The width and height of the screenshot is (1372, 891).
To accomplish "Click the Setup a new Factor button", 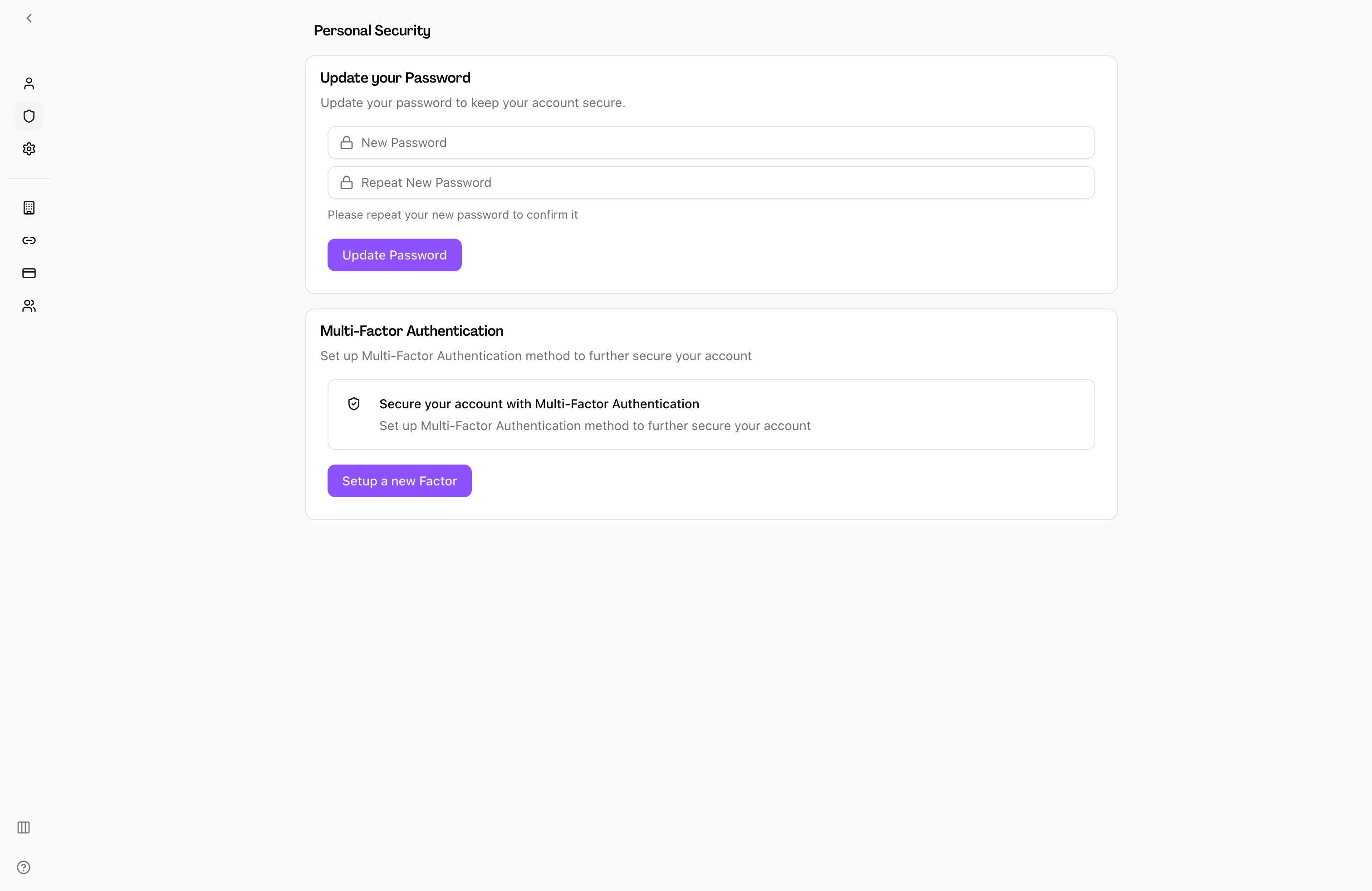I will point(400,481).
